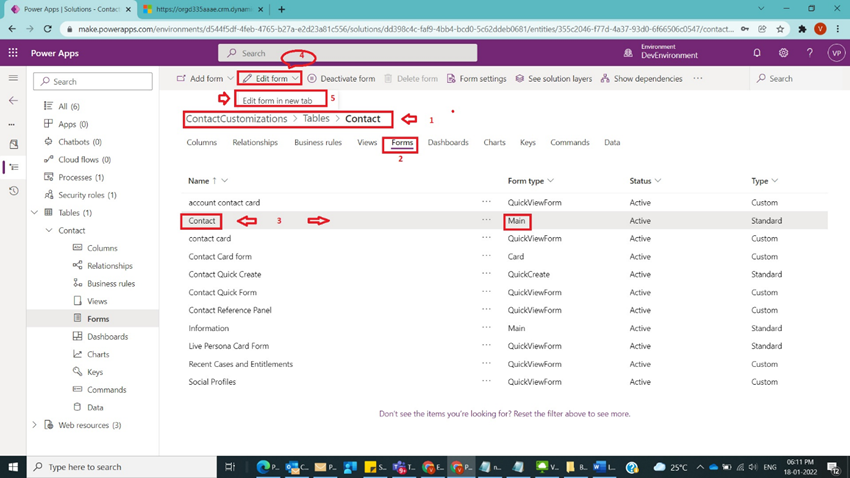The height and width of the screenshot is (478, 850).
Task: Switch to the Keys tab
Action: (x=527, y=143)
